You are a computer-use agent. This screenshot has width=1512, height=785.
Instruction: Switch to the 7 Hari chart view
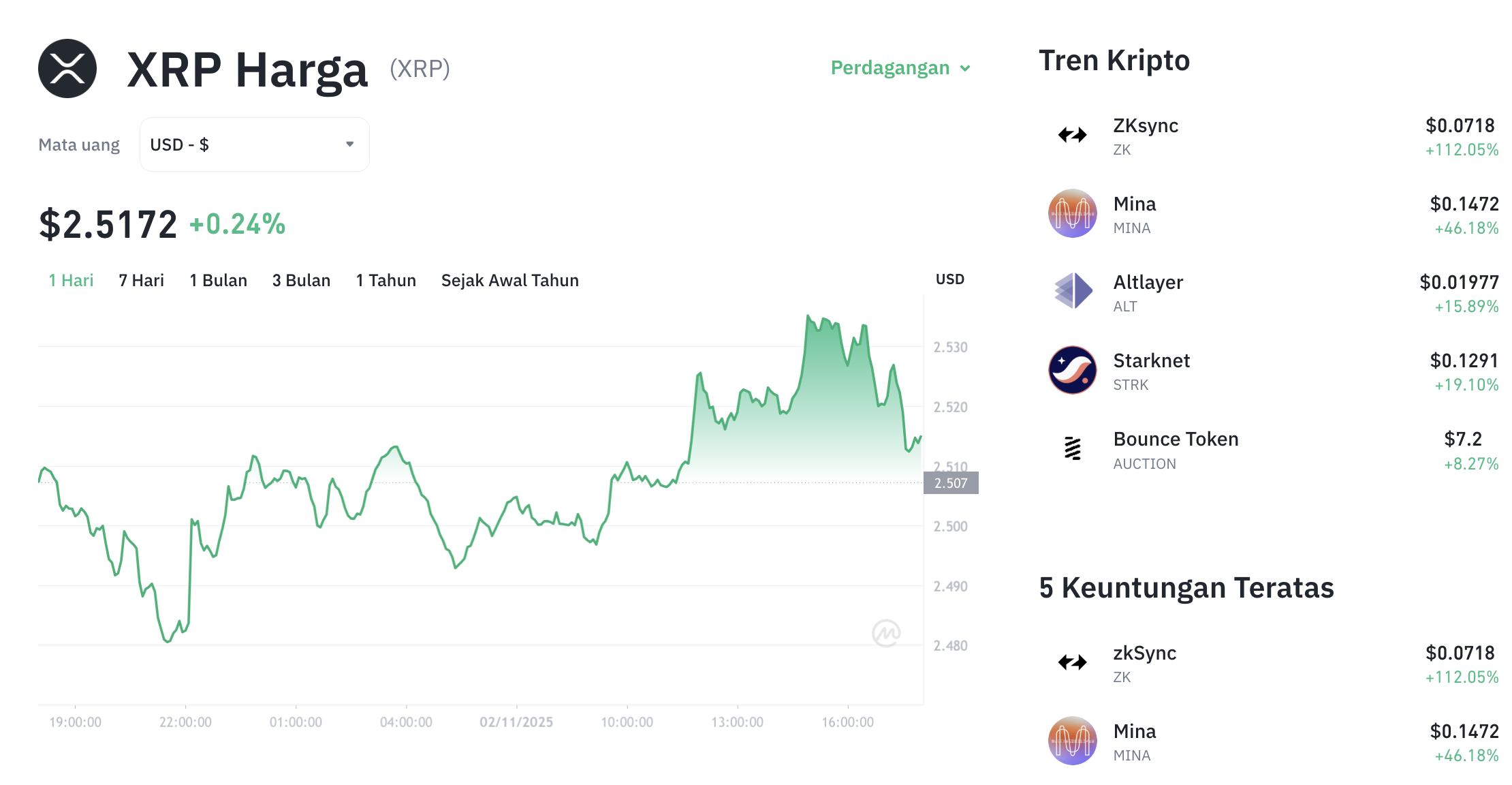141,279
